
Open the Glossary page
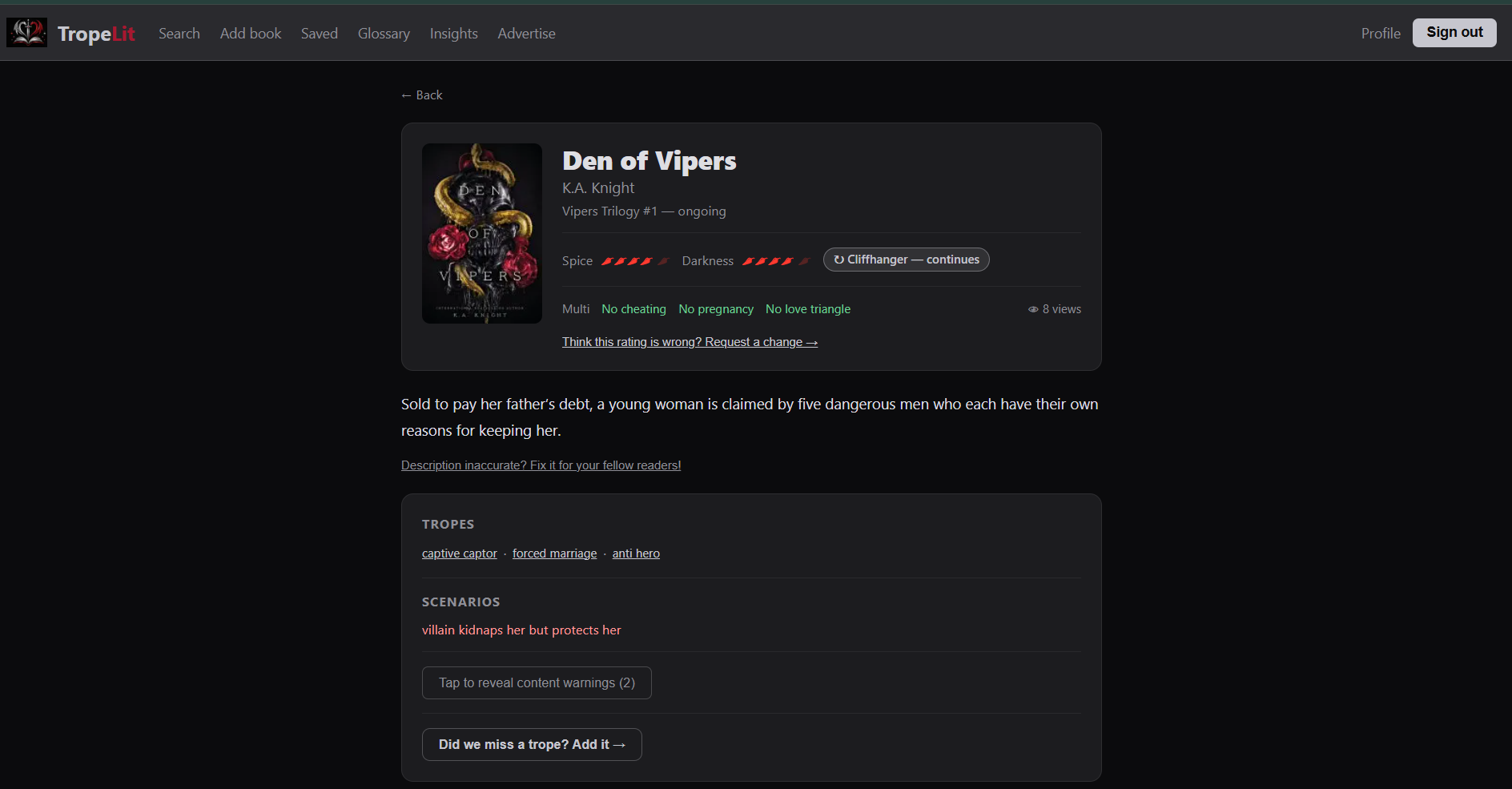[384, 34]
